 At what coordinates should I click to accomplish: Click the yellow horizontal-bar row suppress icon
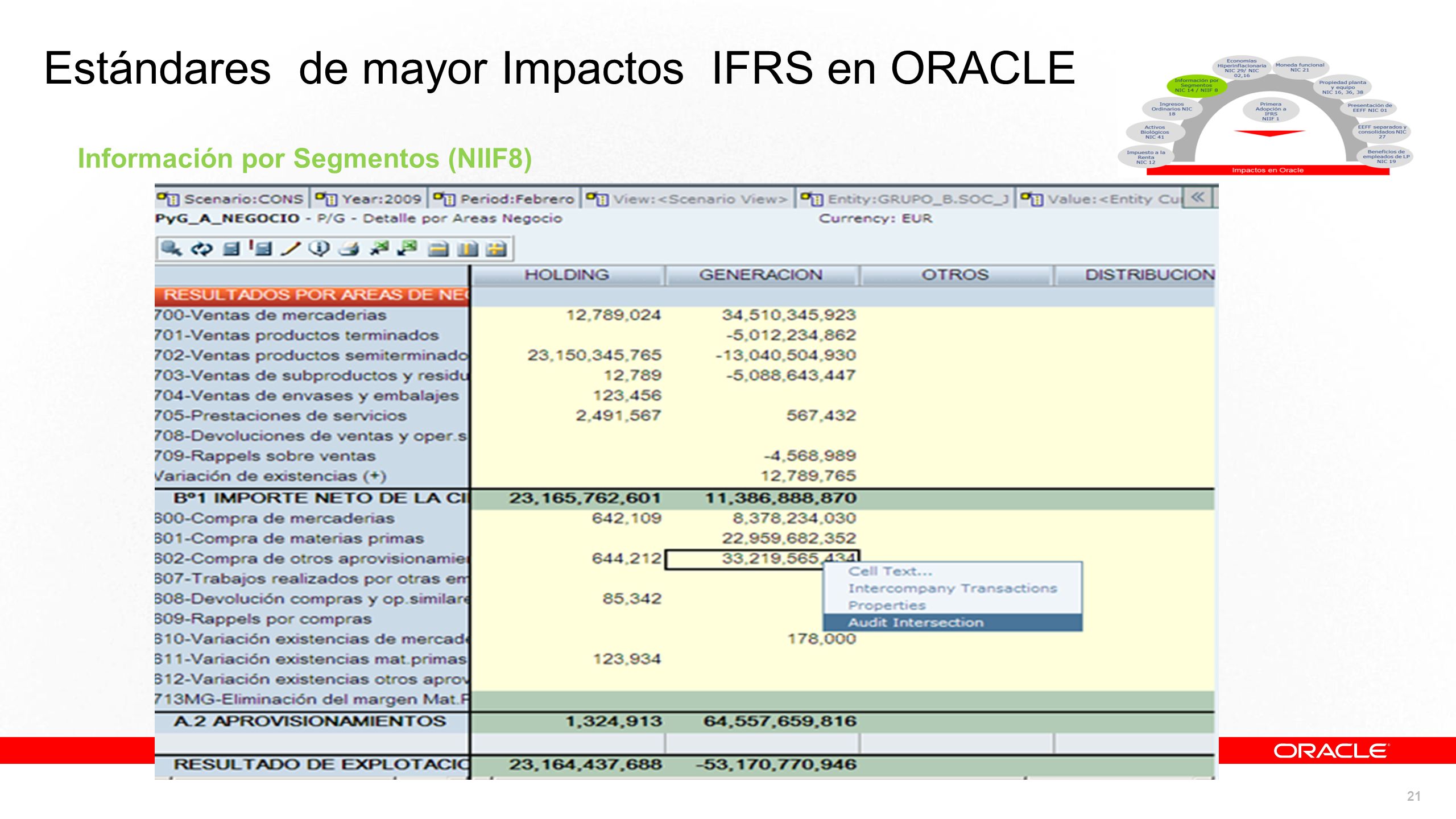pos(438,249)
